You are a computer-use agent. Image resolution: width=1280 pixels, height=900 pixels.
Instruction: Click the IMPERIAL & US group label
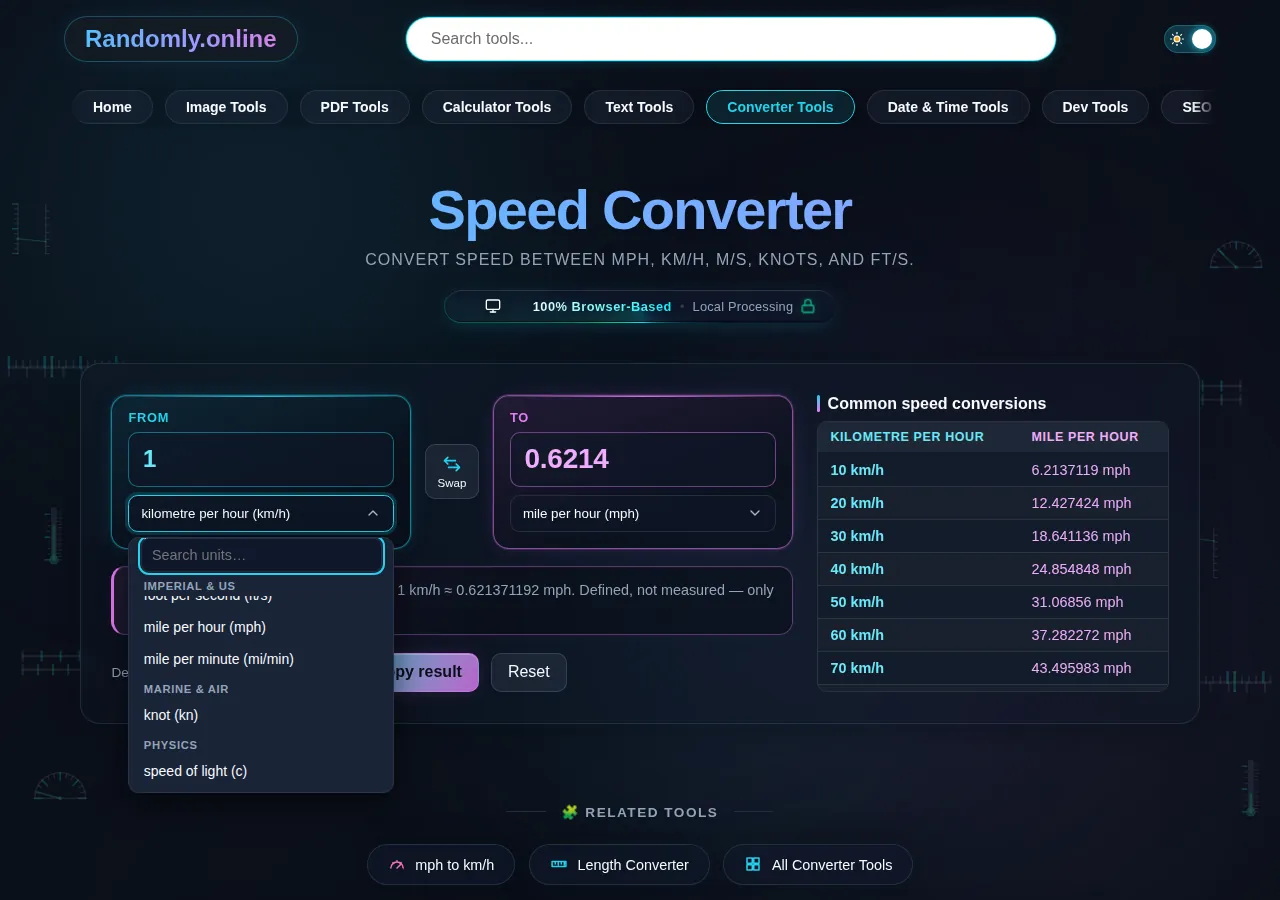(190, 586)
